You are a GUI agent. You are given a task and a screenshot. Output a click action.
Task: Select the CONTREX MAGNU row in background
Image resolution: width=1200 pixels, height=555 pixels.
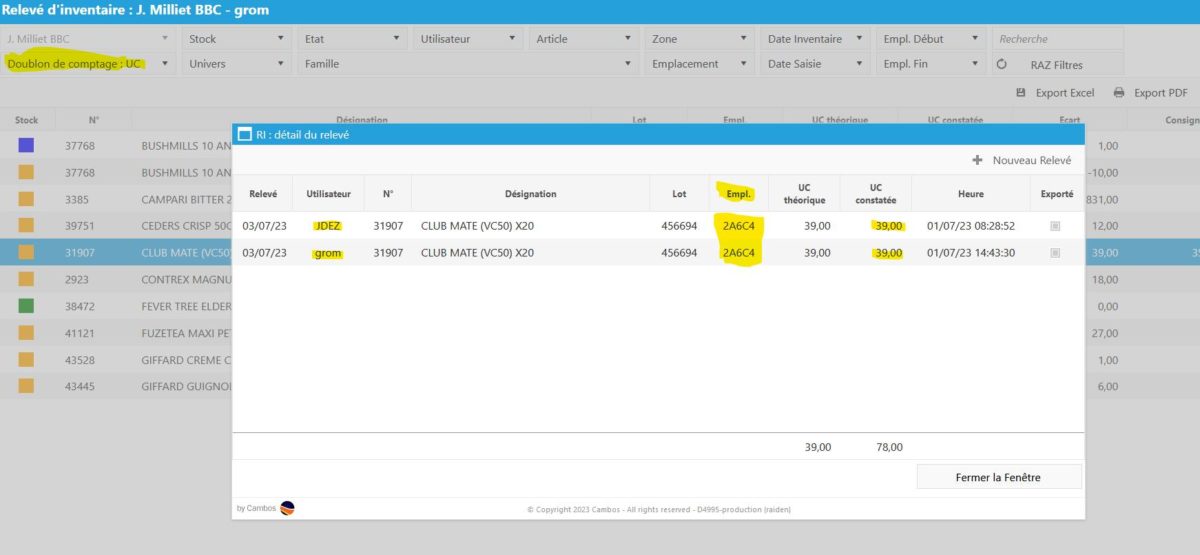point(116,279)
